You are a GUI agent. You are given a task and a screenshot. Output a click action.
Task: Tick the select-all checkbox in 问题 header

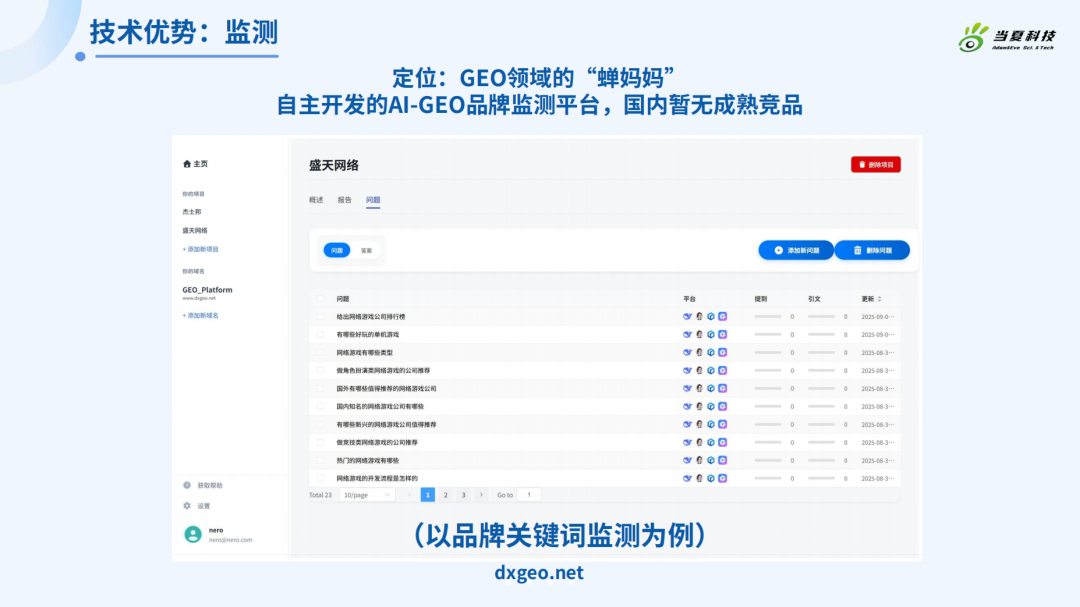click(320, 299)
